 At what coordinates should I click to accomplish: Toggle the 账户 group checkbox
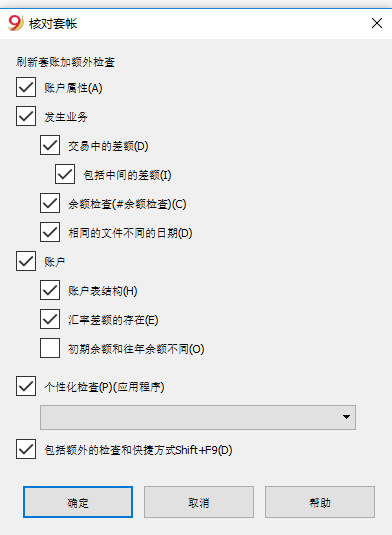tap(26, 261)
